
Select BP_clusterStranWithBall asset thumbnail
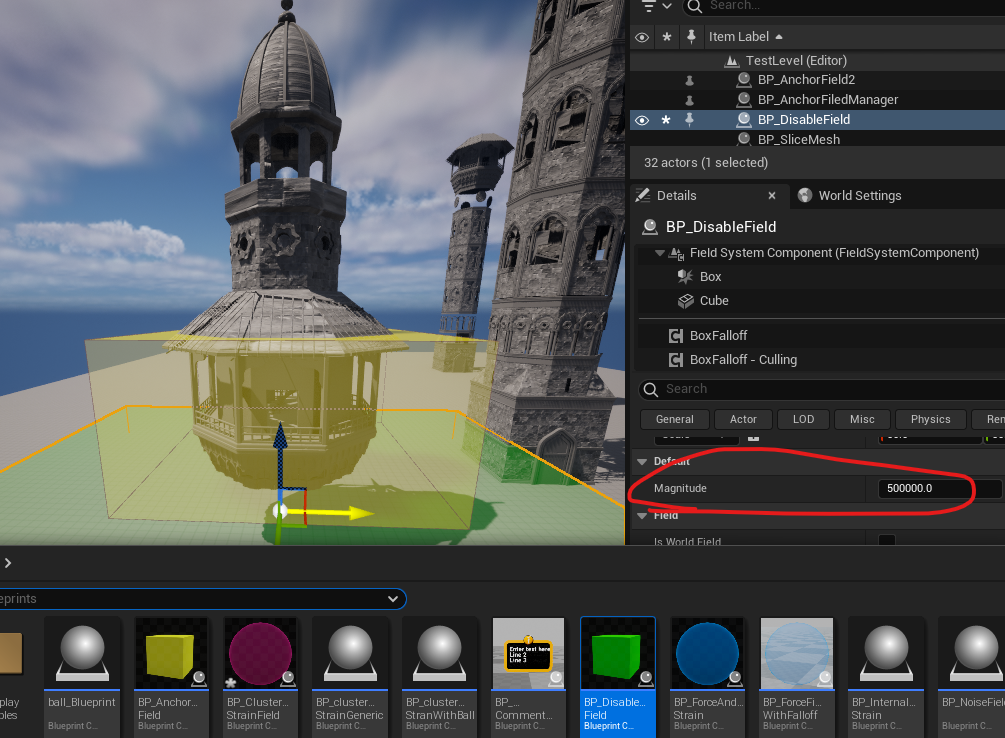pos(439,653)
